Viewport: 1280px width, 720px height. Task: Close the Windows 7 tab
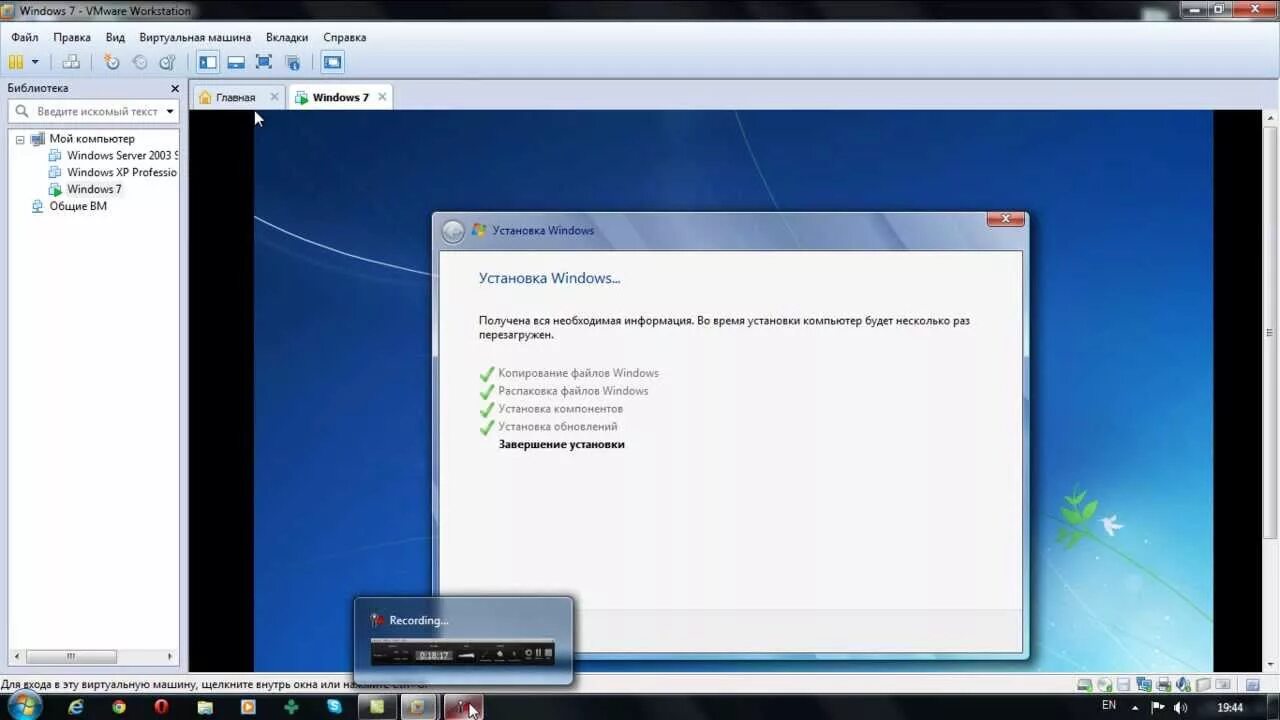382,97
